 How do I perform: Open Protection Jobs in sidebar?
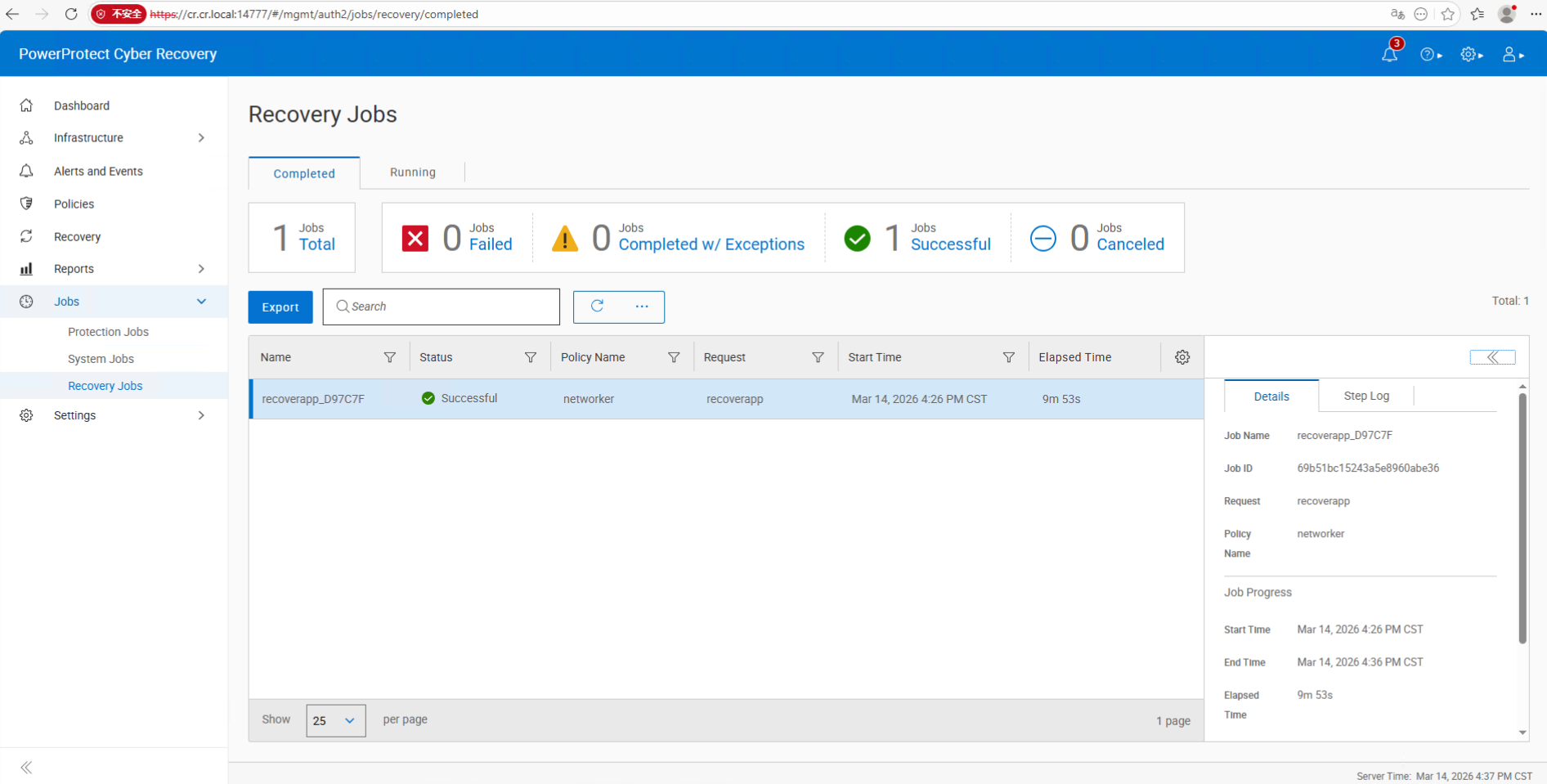pos(108,332)
